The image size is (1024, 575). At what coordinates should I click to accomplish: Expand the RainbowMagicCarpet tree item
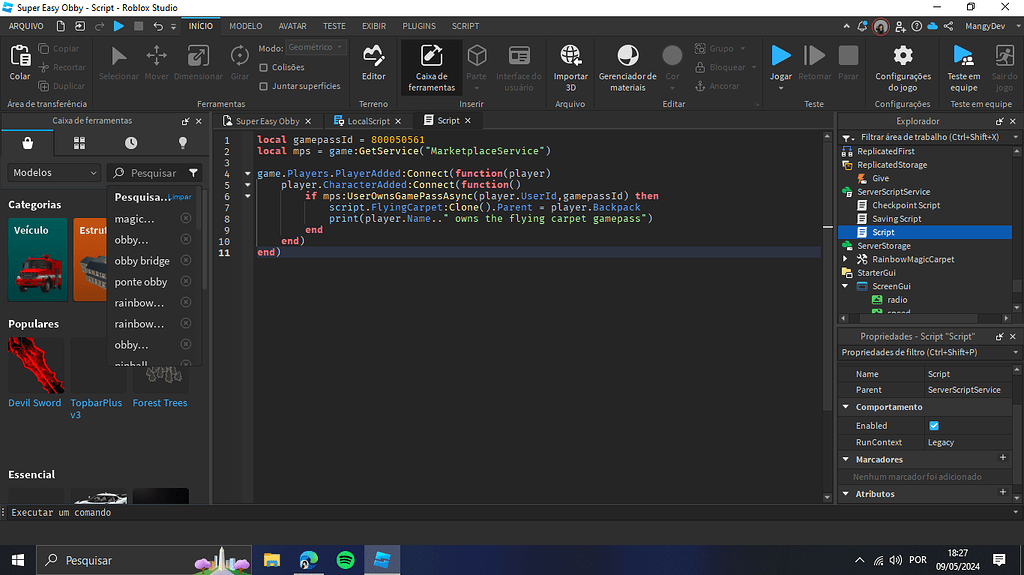point(846,259)
